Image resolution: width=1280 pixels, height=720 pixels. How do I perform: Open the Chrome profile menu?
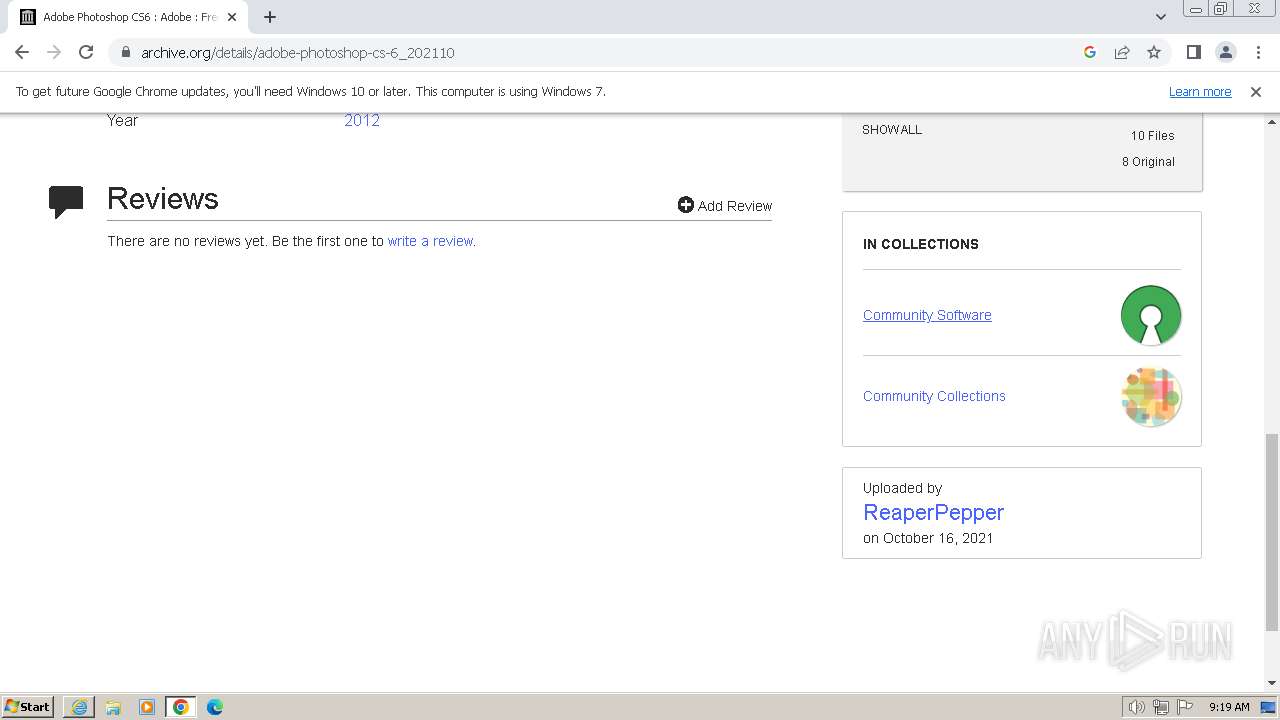pyautogui.click(x=1225, y=52)
